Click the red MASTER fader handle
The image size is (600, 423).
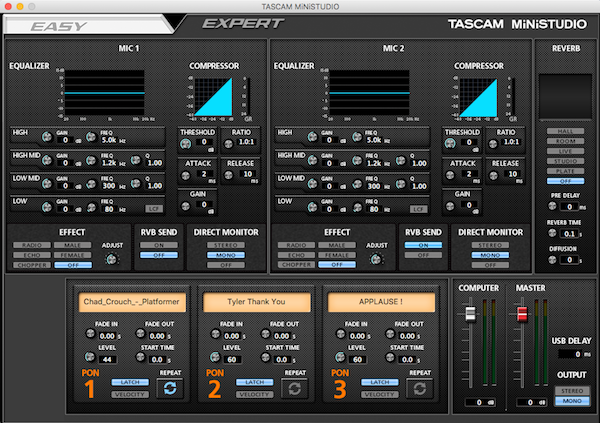(x=520, y=315)
